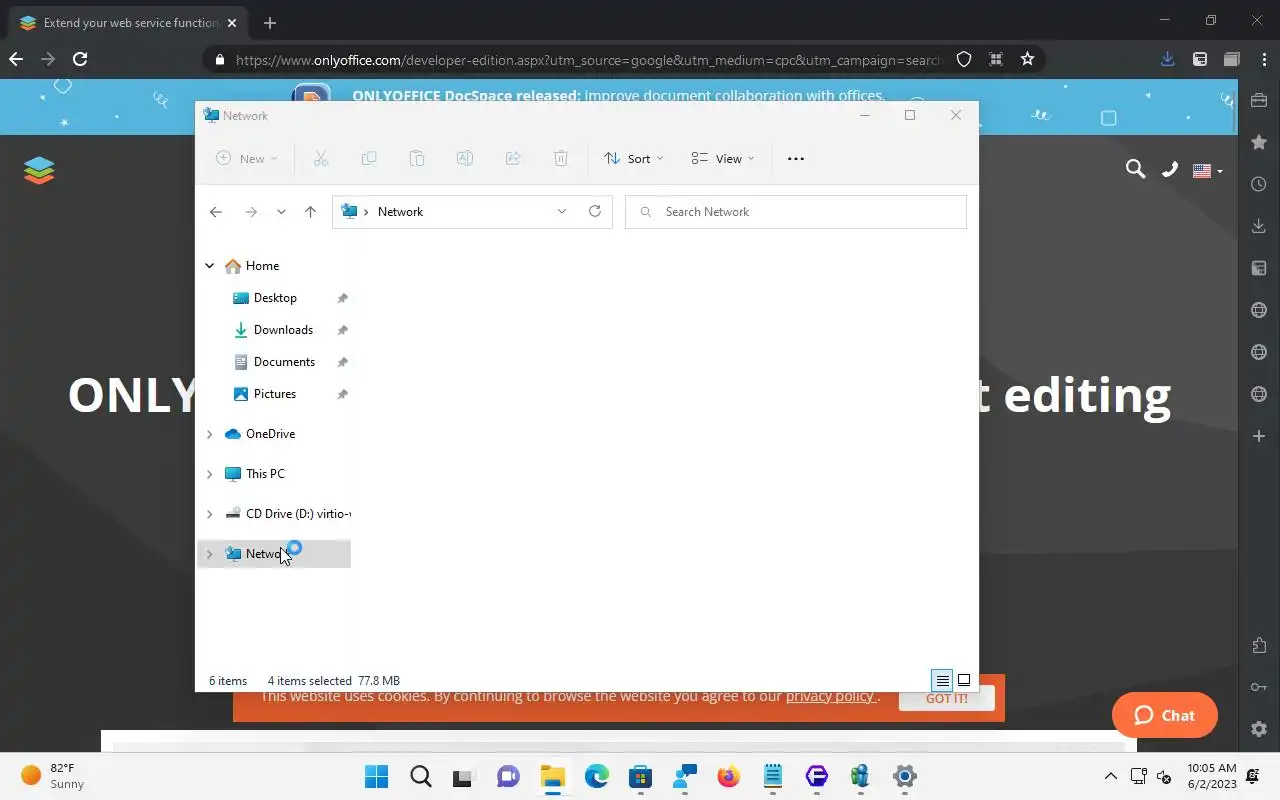This screenshot has height=800, width=1280.
Task: Open the Chat button on the webpage
Action: (x=1165, y=715)
